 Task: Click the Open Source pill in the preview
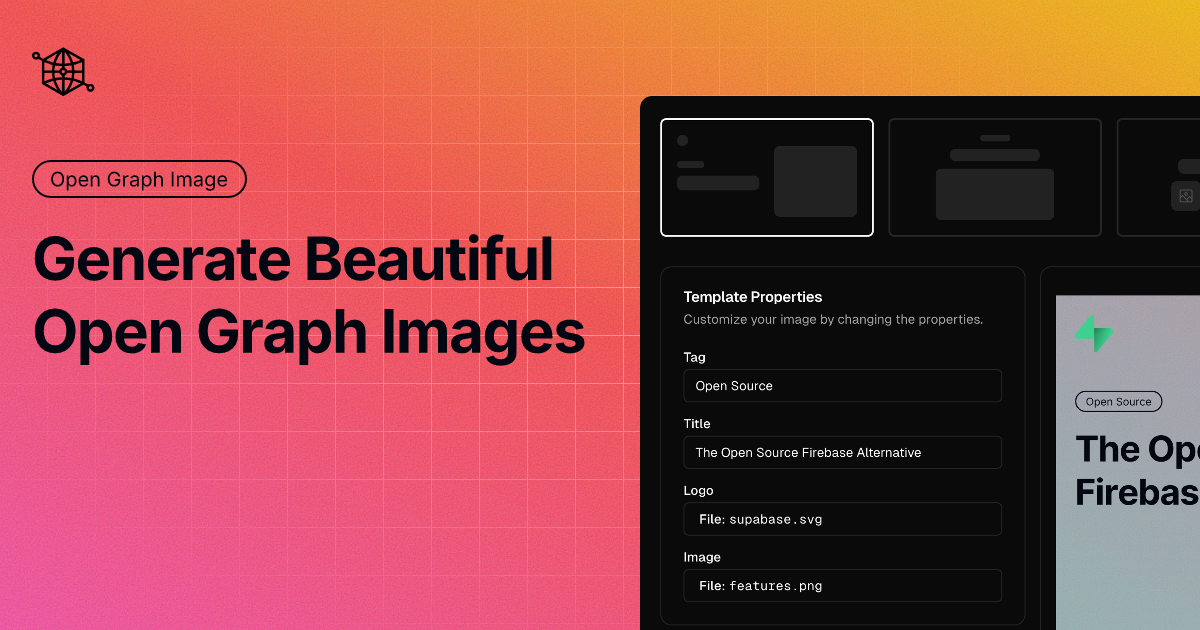(1118, 401)
